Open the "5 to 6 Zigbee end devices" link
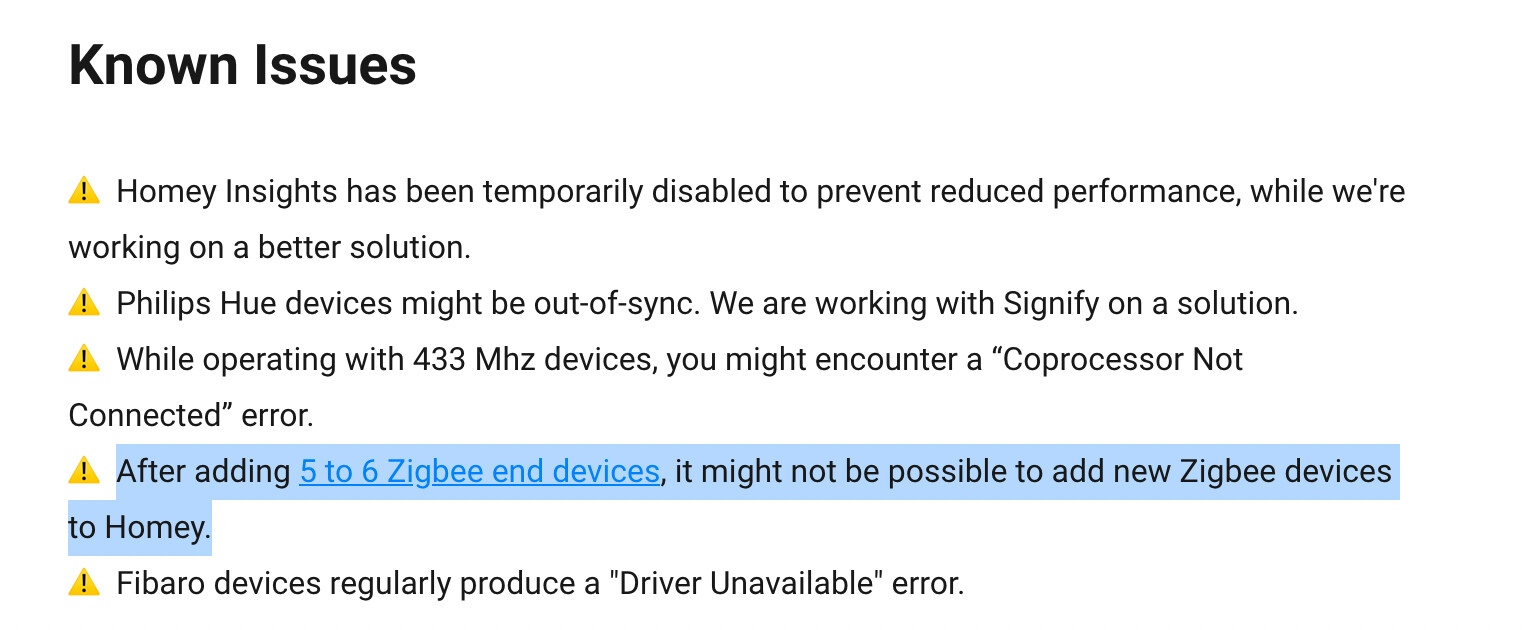Screen dimensions: 1536x630 click(480, 471)
